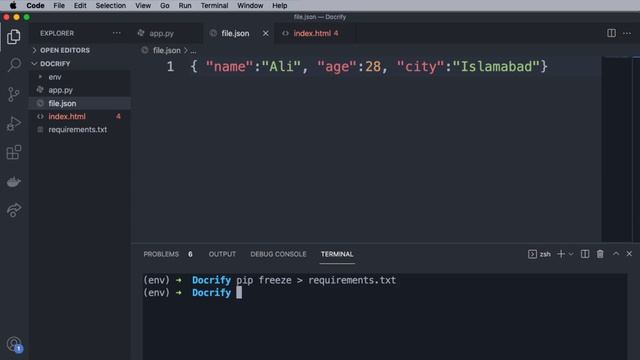Open Explorer views and more actions menu

pos(117,33)
